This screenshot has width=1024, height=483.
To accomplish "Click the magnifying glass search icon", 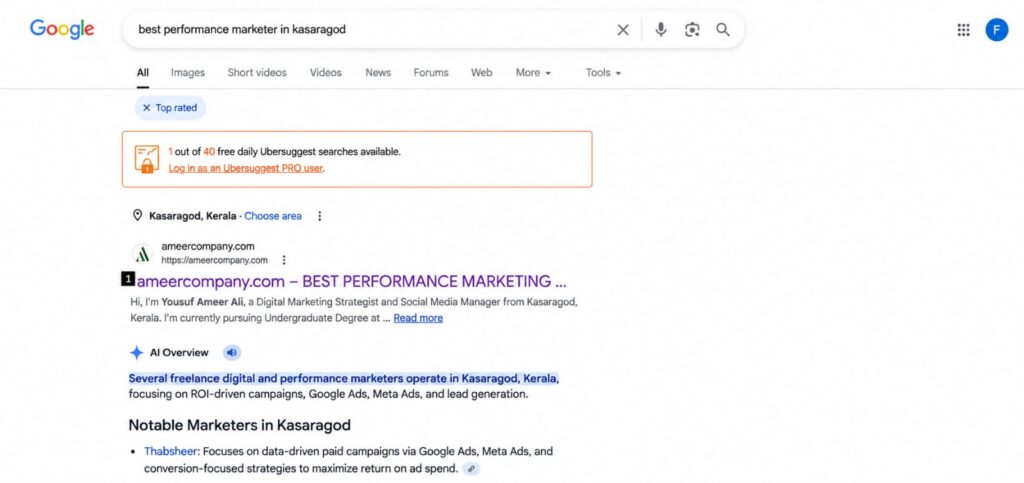I will [x=722, y=29].
